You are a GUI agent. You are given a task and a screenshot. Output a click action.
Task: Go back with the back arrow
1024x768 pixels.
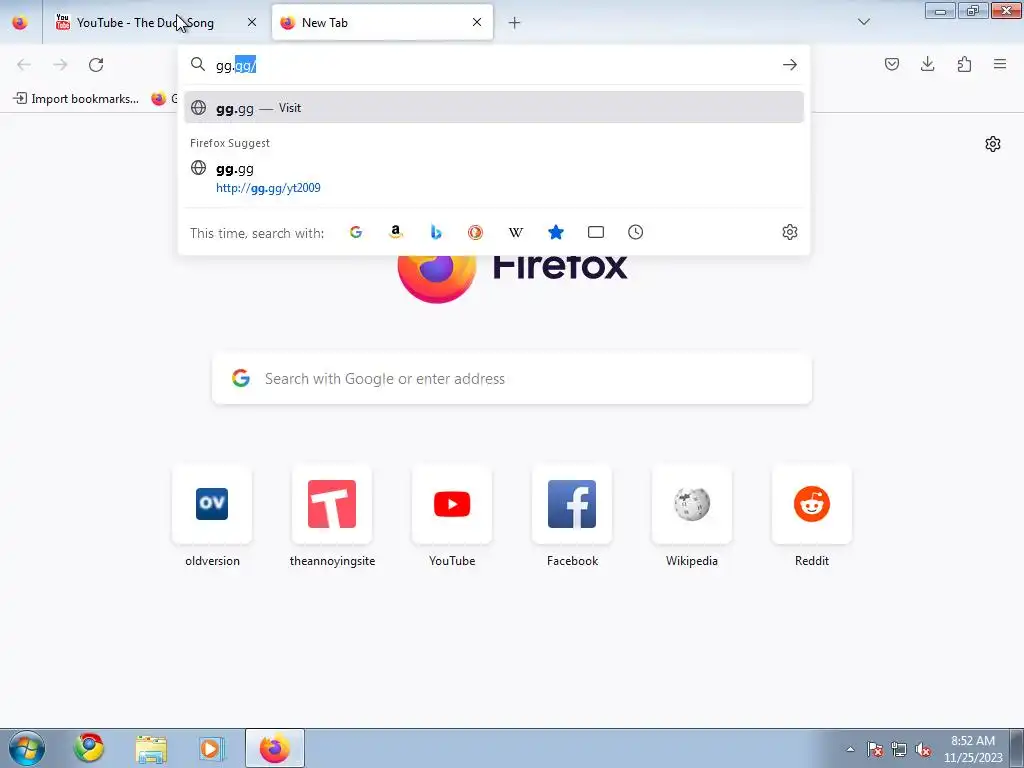click(x=24, y=64)
